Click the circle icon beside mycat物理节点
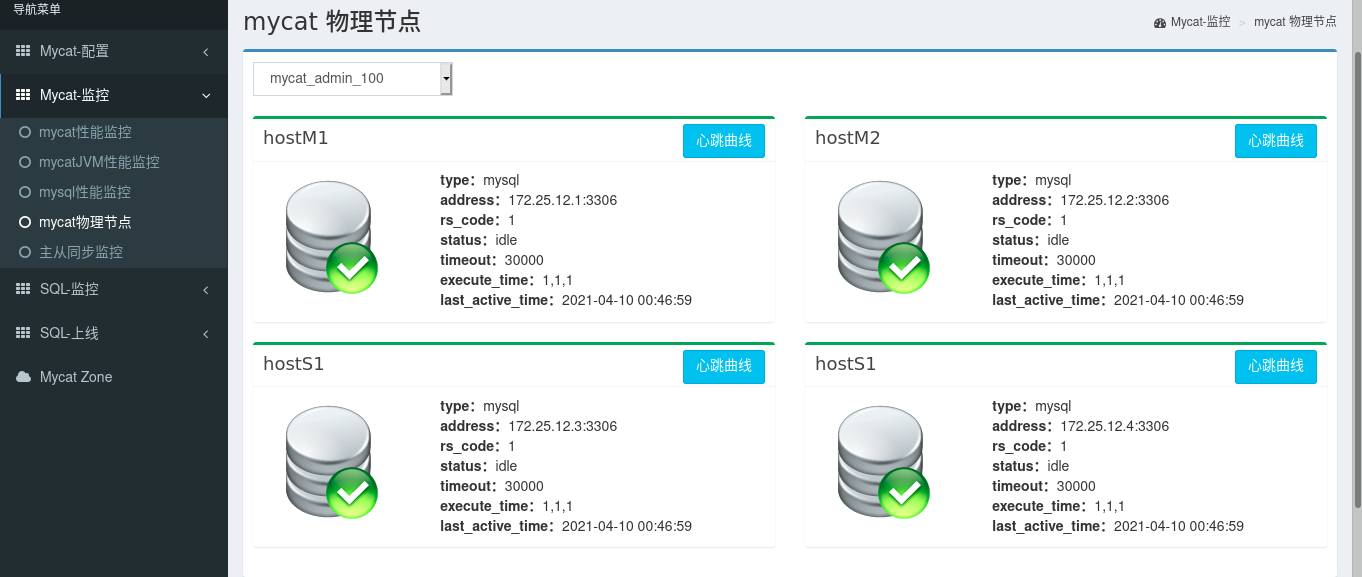The image size is (1362, 577). tap(25, 222)
